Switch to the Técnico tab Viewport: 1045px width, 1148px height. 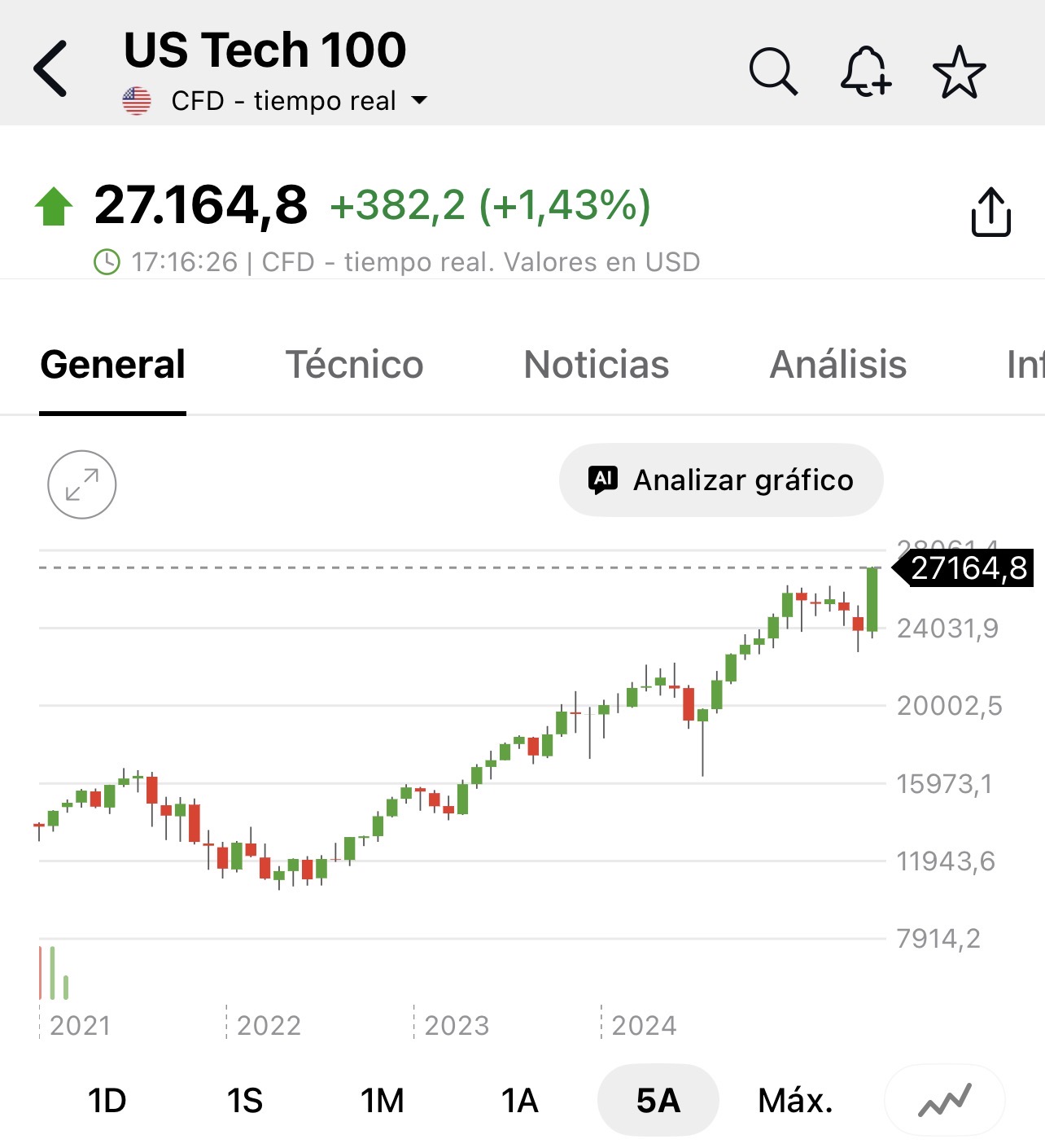354,364
